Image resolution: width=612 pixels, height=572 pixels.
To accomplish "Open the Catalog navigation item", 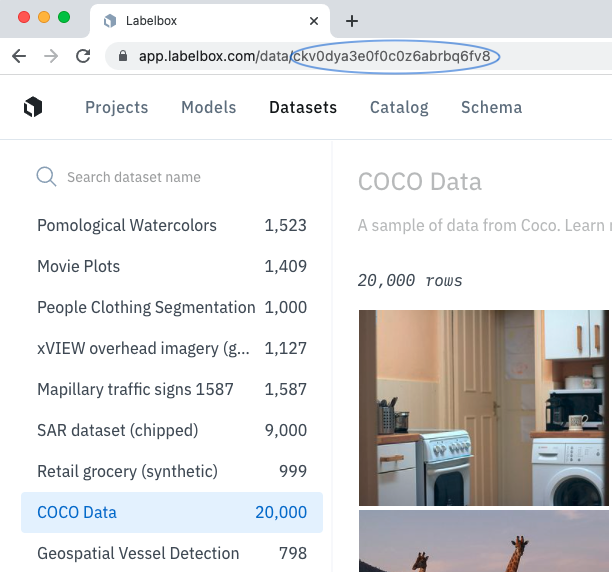I will pos(399,108).
